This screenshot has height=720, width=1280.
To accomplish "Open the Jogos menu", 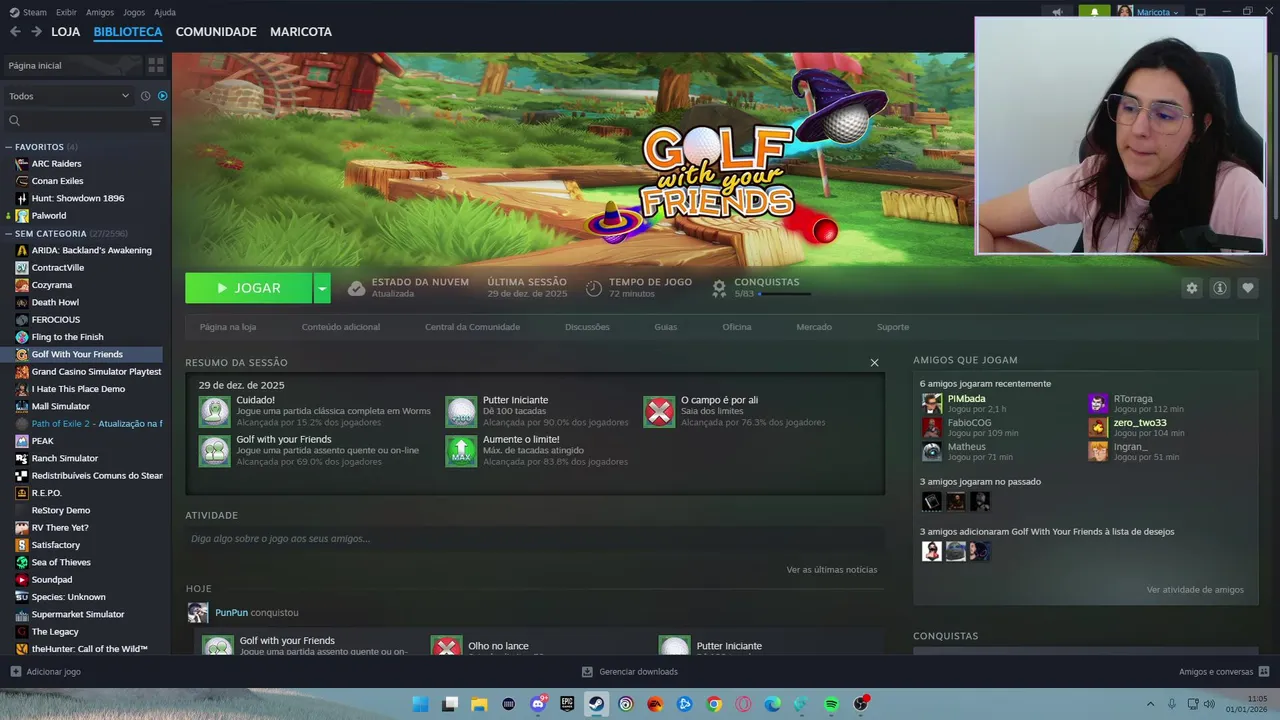I will 134,12.
